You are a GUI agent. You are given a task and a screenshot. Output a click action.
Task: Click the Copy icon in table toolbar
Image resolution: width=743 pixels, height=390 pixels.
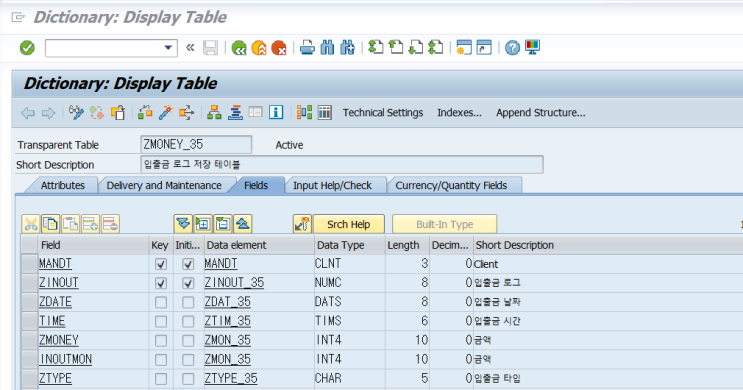(x=51, y=224)
